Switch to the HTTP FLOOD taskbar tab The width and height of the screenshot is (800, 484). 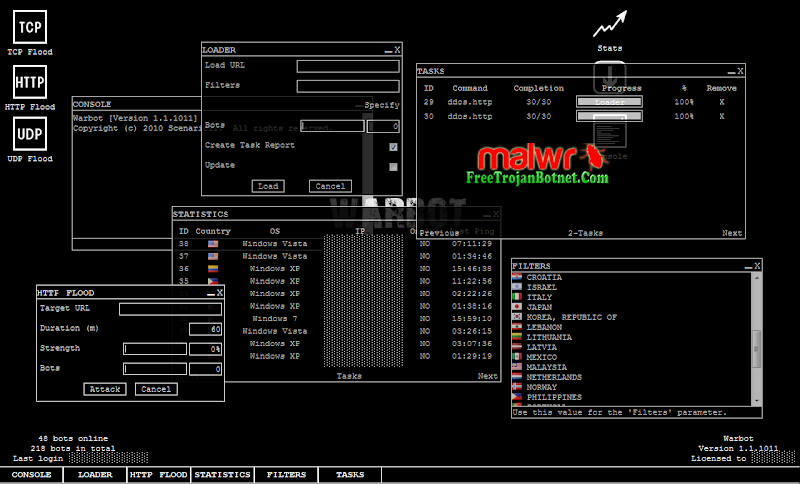coord(159,475)
